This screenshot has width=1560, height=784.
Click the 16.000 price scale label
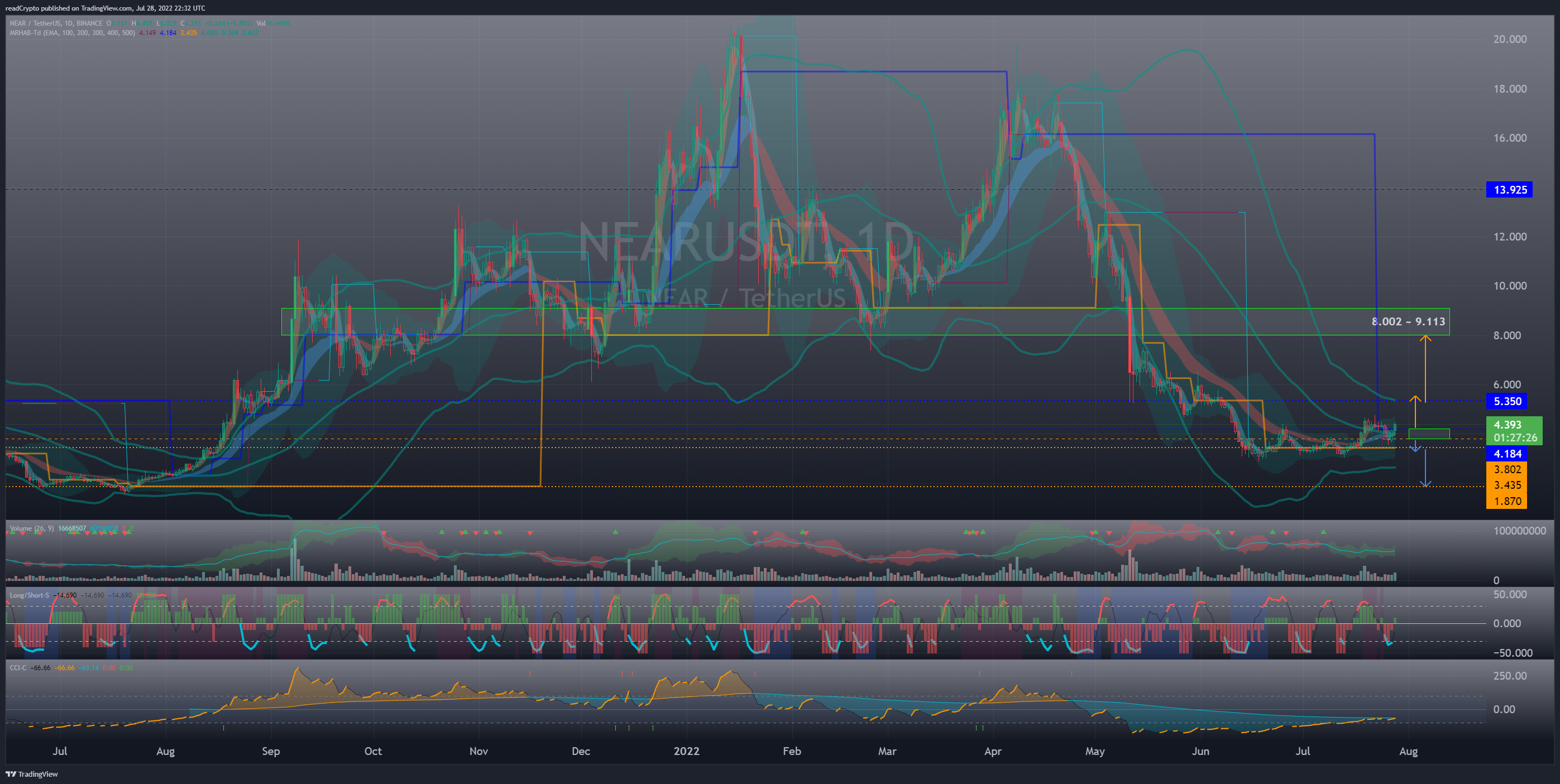click(x=1510, y=137)
